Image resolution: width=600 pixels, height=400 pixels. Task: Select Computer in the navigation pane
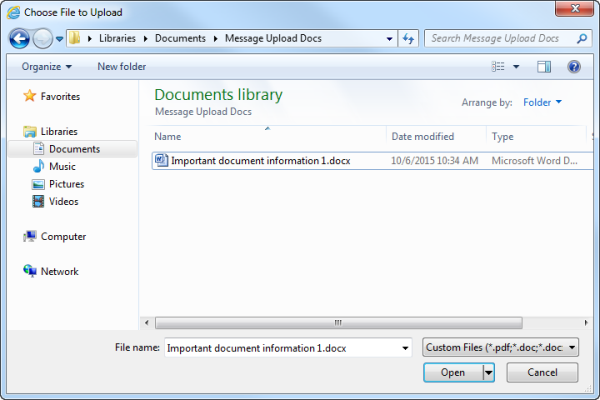click(x=63, y=237)
